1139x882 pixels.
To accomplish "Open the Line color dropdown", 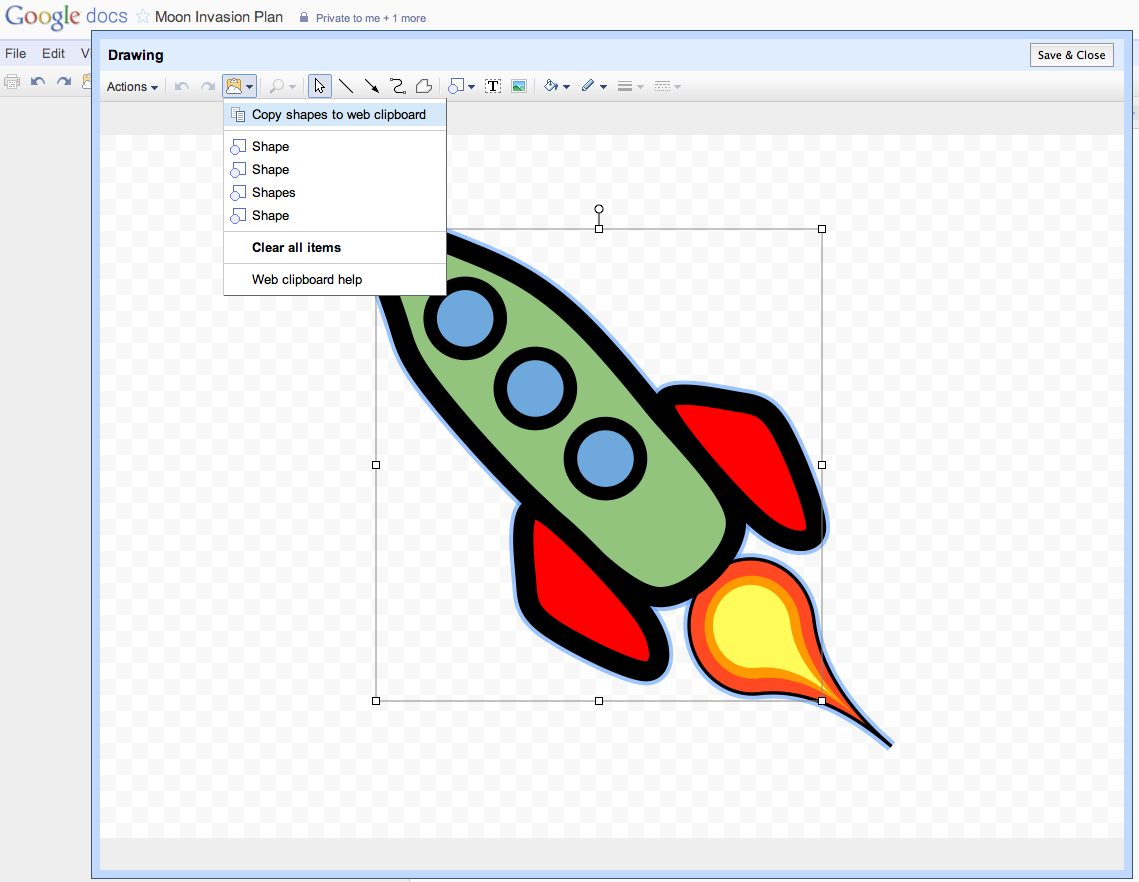I will (x=592, y=86).
